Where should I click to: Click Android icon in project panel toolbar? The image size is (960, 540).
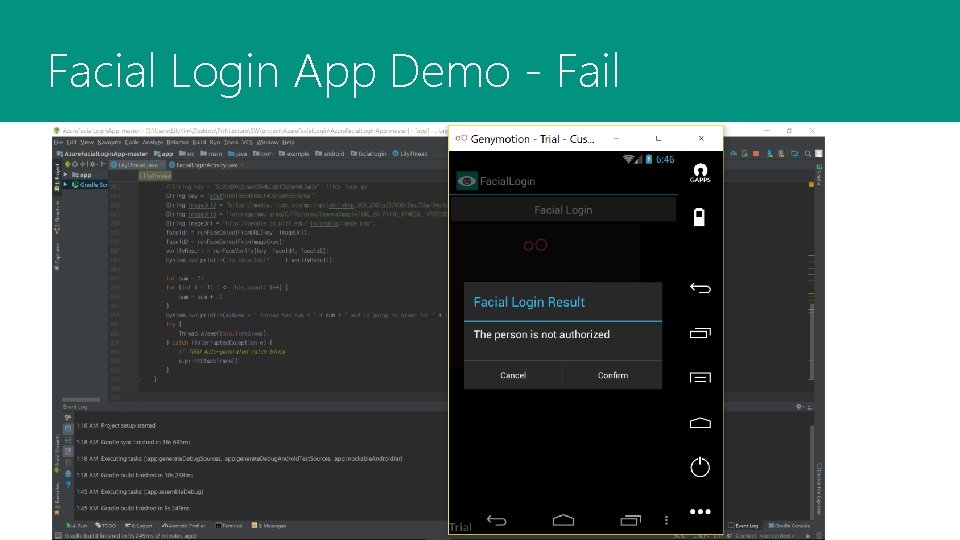click(67, 165)
